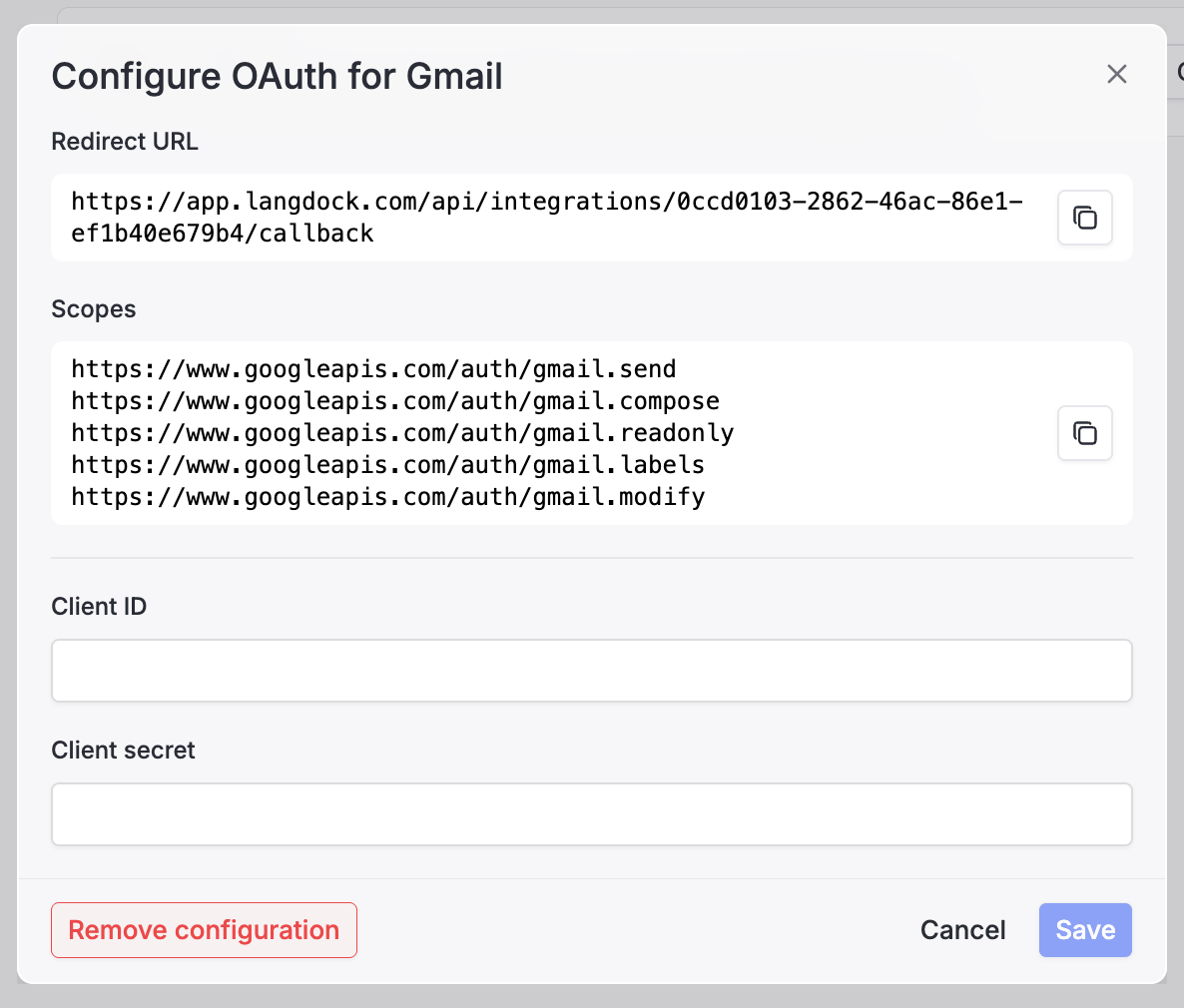Copy the Redirect URL to clipboard
The image size is (1184, 1008).
coord(1084,218)
